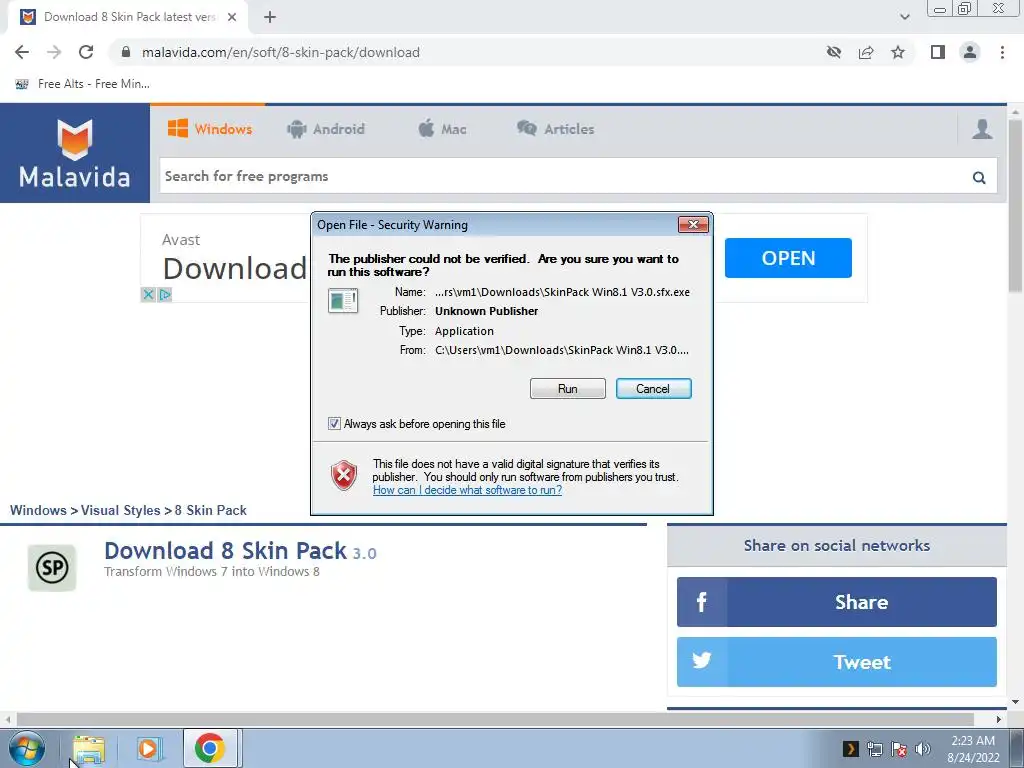This screenshot has width=1024, height=768.
Task: Click the AdChoices triangle icon
Action: pos(165,295)
